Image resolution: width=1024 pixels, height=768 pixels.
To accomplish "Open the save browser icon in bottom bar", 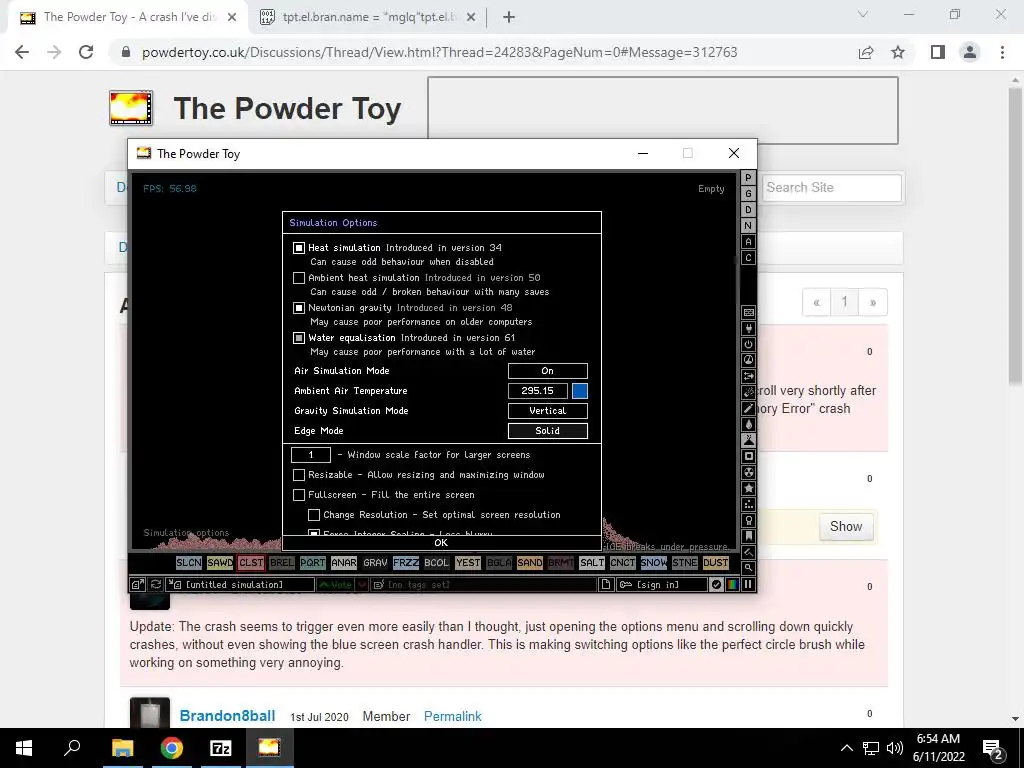I will tap(137, 584).
